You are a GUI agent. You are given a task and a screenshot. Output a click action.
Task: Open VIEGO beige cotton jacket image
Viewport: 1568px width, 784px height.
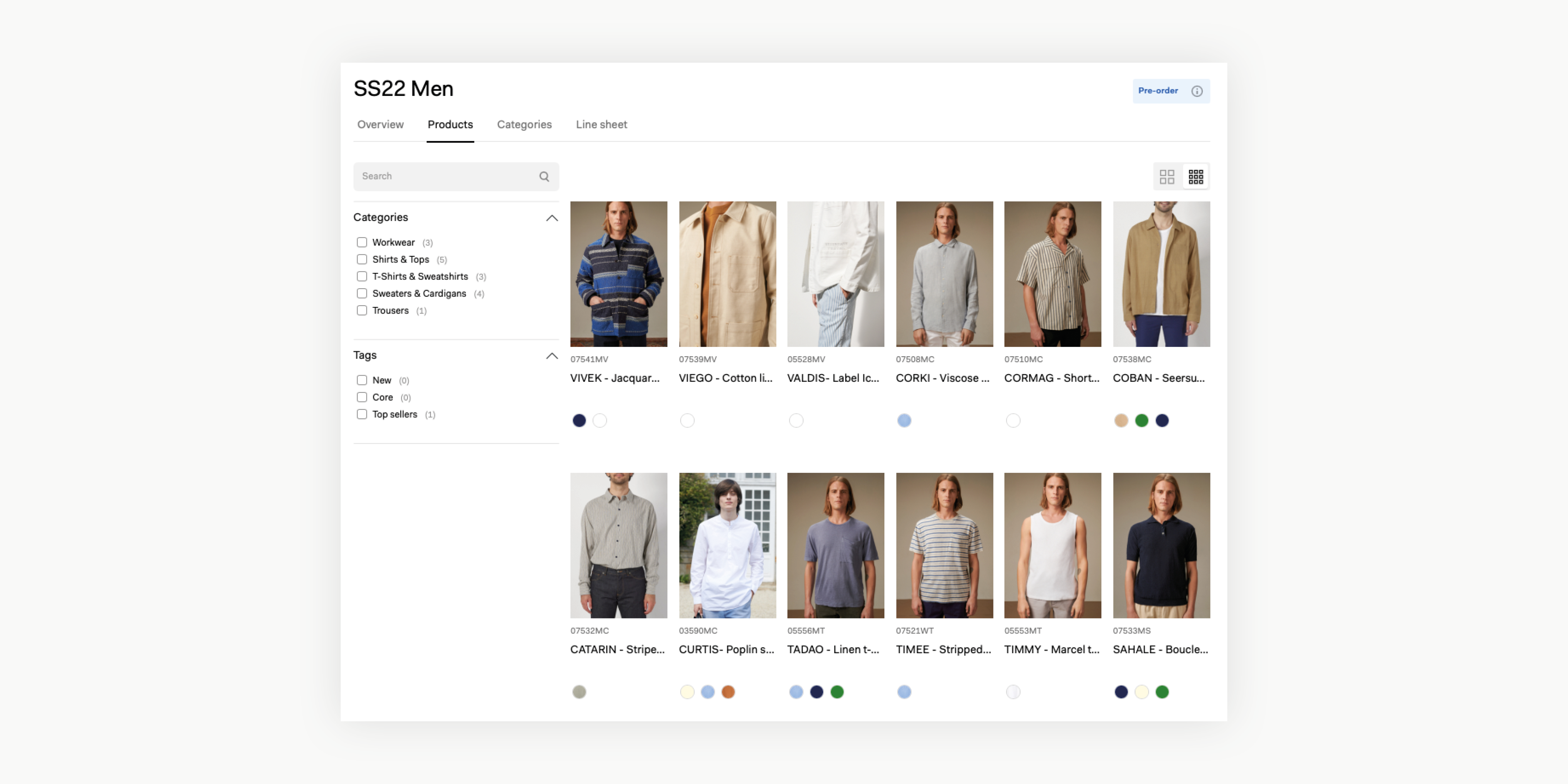coord(727,274)
